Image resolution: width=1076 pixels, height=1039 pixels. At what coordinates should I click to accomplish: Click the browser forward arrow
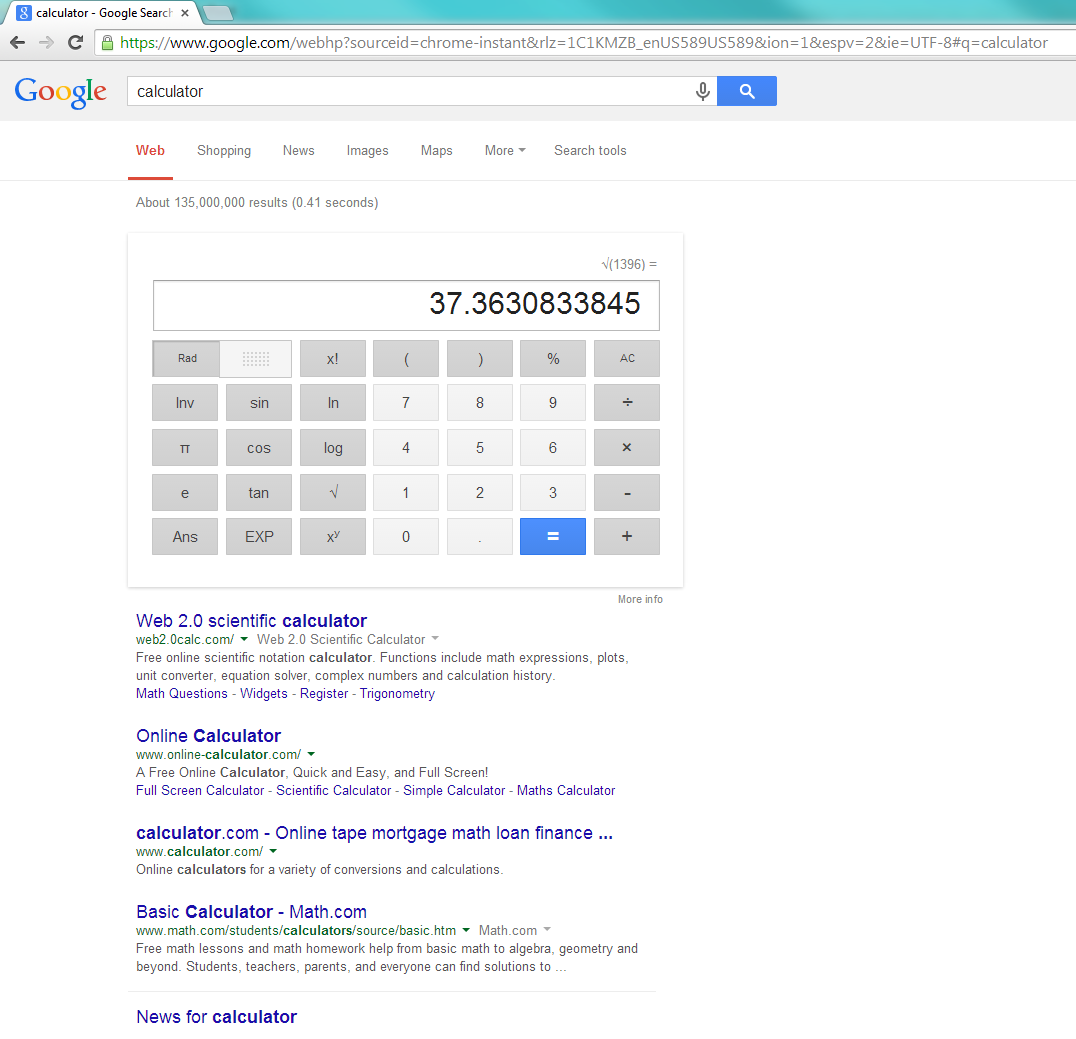point(47,43)
